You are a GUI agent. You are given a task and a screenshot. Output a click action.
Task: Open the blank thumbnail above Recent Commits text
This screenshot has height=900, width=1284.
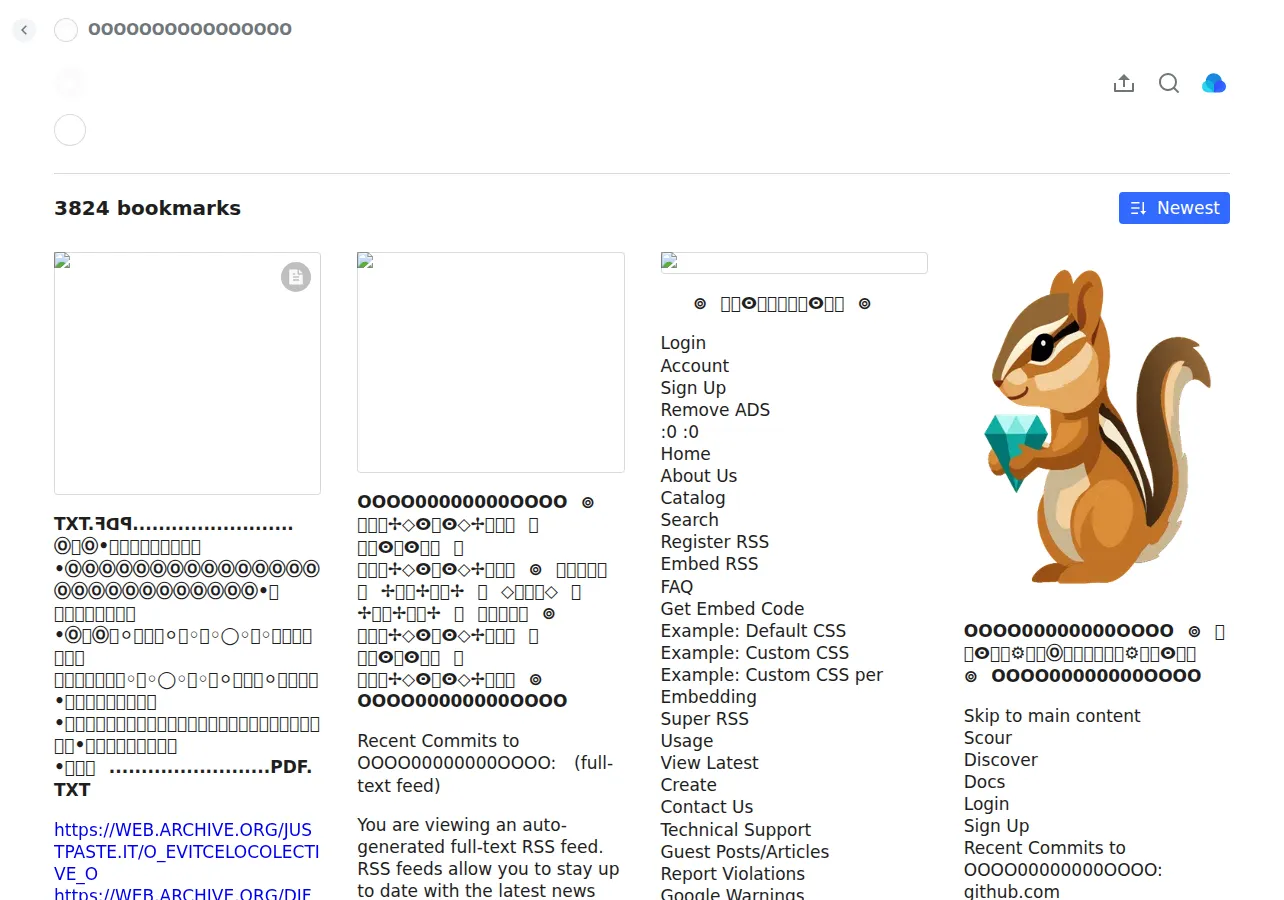[x=491, y=362]
